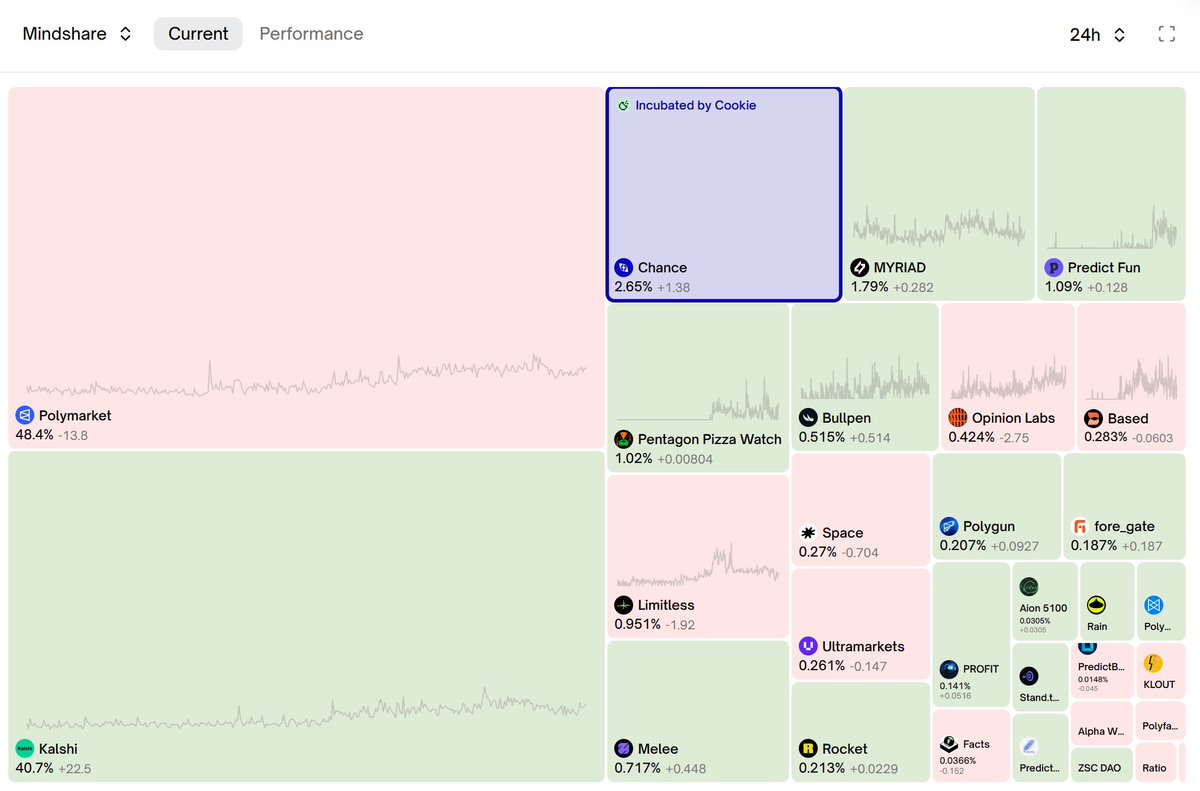Click the 0.207% Polygun value
Screen dimensions: 1200x791
963,546
